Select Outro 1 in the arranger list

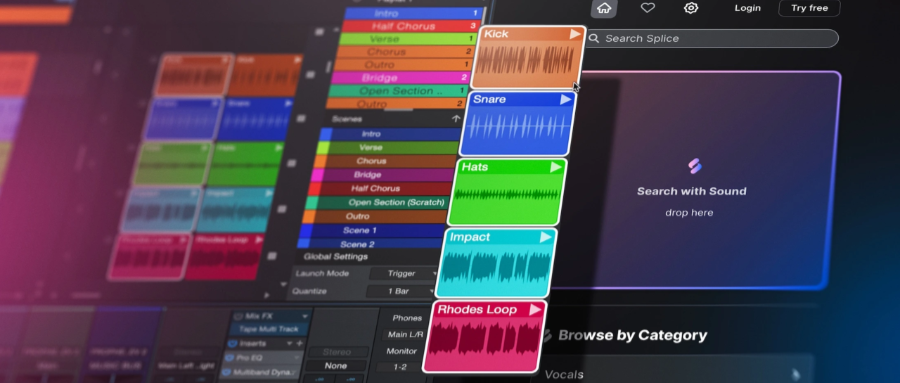click(402, 65)
